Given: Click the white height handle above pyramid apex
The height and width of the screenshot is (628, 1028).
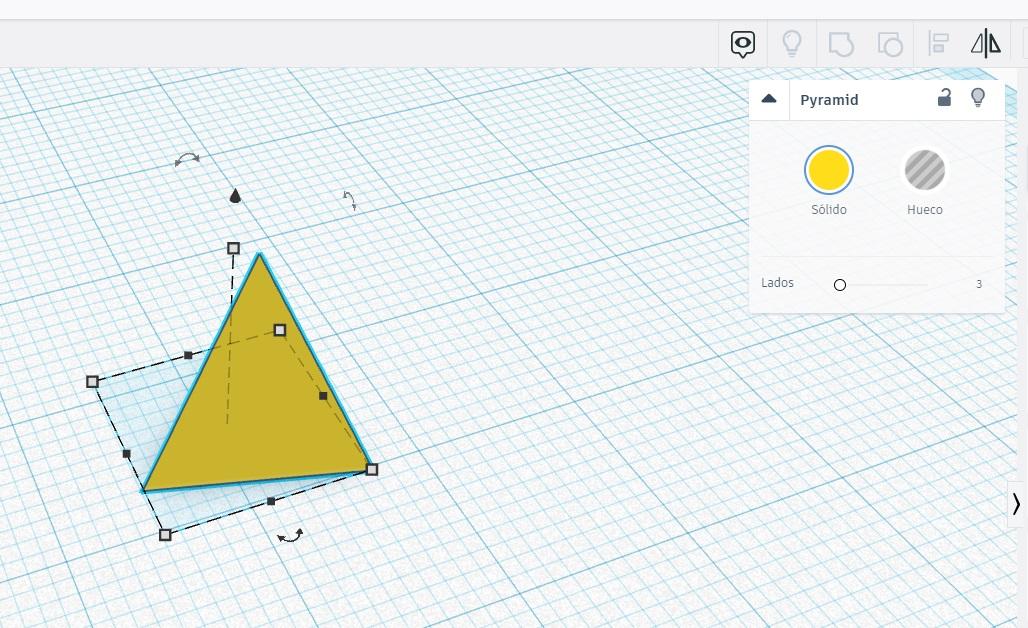Looking at the screenshot, I should 233,248.
